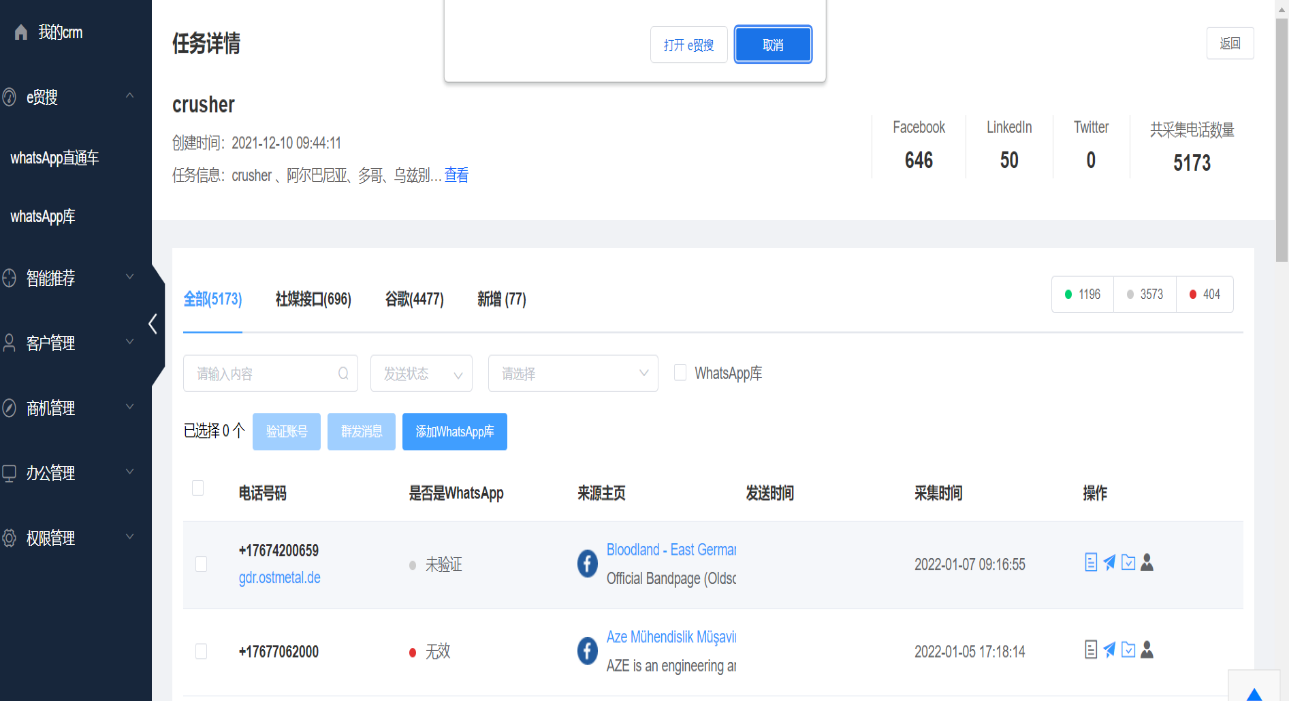The image size is (1289, 701).
Task: Click the 查看 link in task info
Action: pyautogui.click(x=457, y=176)
